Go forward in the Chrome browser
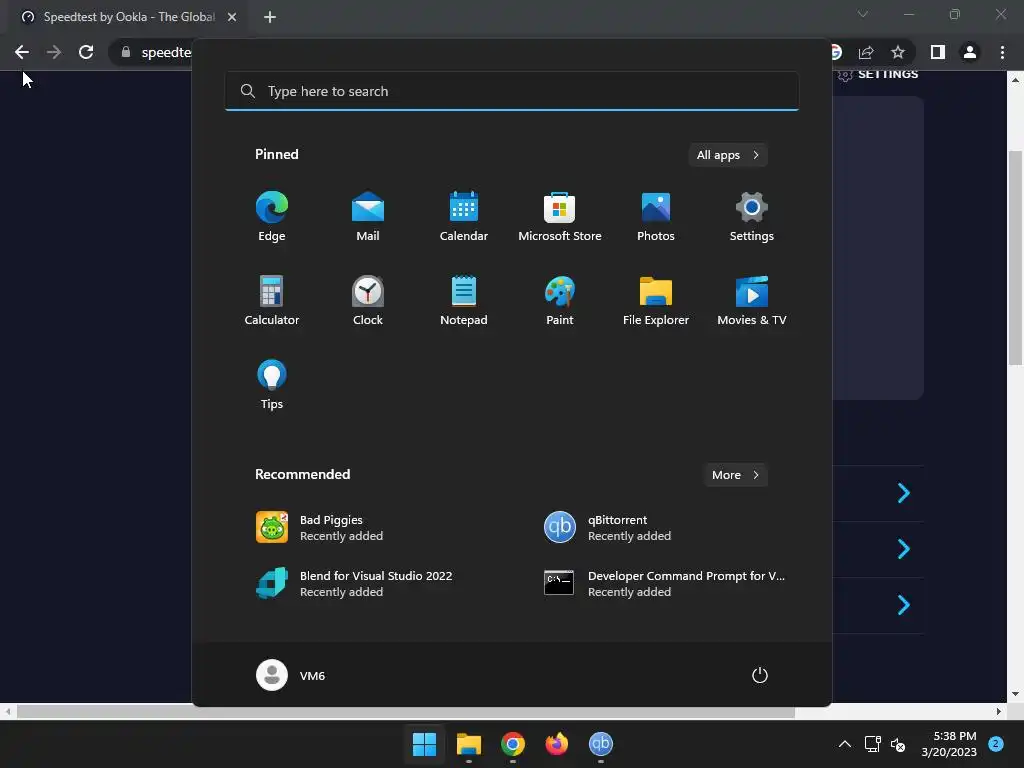1024x768 pixels. 54,52
